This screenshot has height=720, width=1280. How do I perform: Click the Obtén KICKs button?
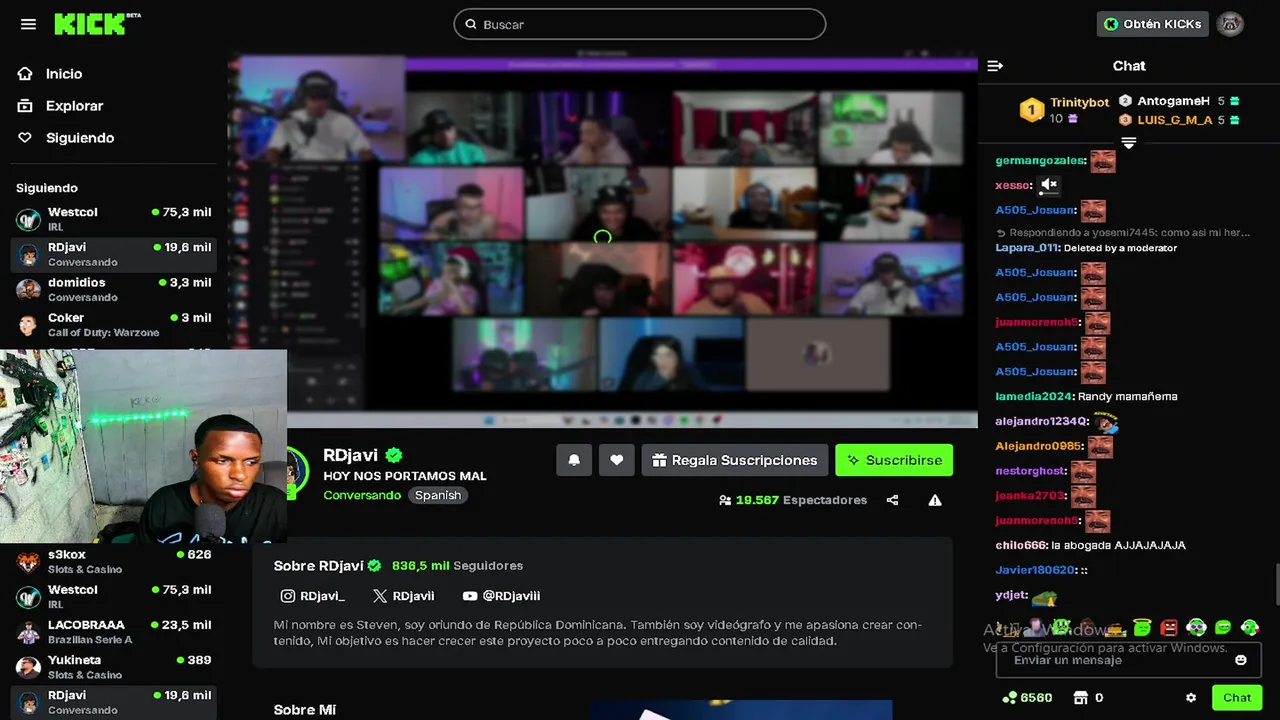pyautogui.click(x=1153, y=24)
